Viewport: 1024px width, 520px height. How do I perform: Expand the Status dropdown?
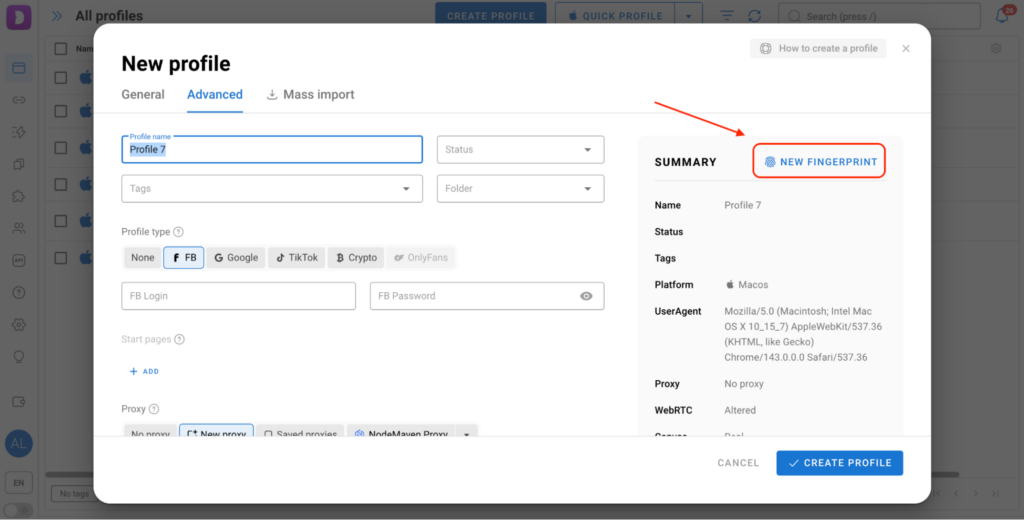click(520, 150)
